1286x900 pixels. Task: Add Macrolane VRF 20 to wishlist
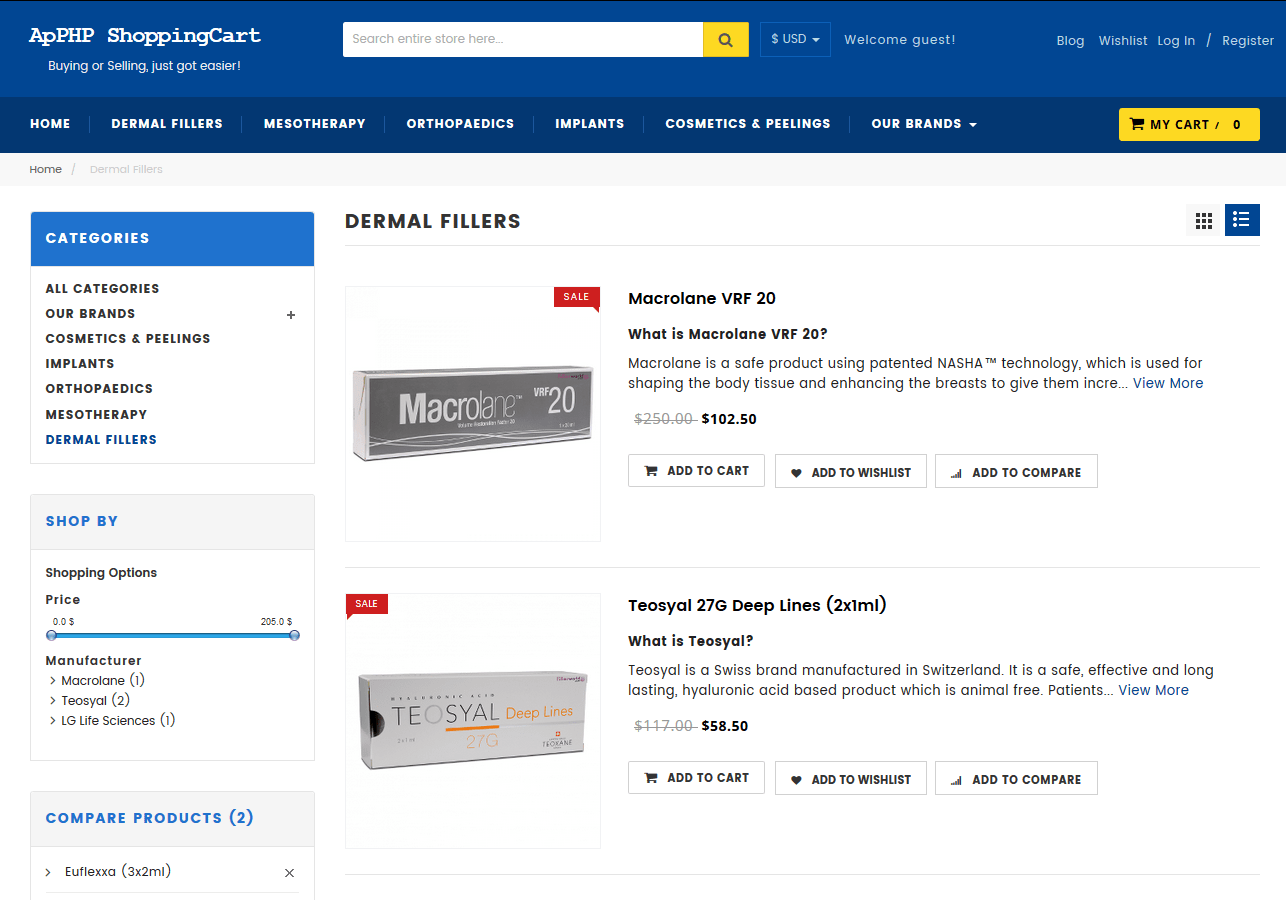click(851, 472)
